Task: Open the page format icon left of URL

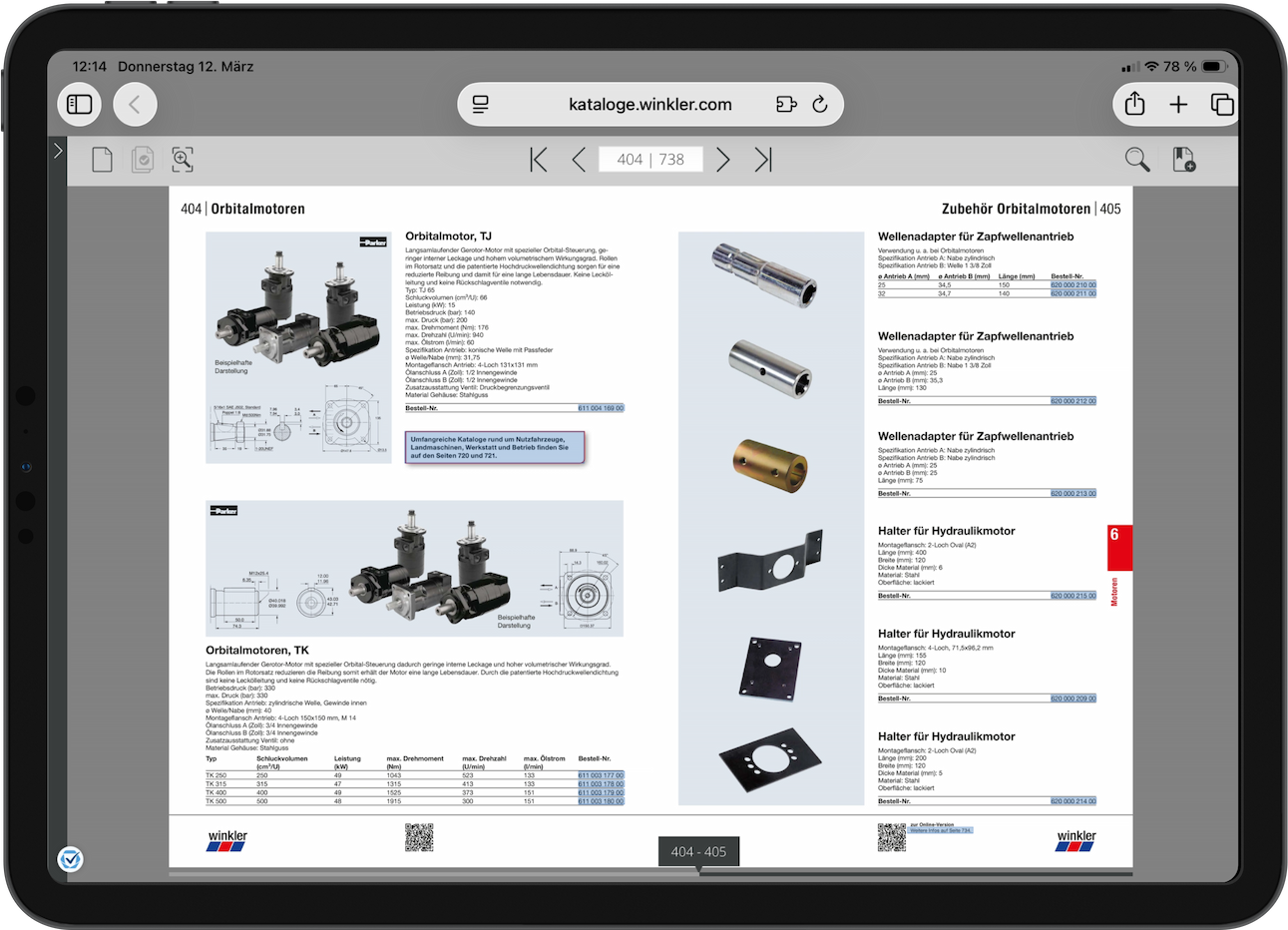Action: tap(480, 104)
